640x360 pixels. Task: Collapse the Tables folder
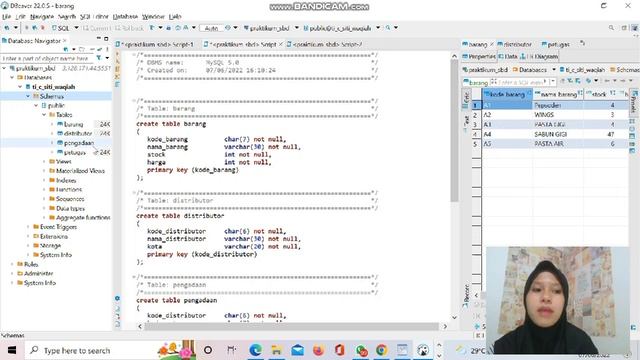coord(44,115)
